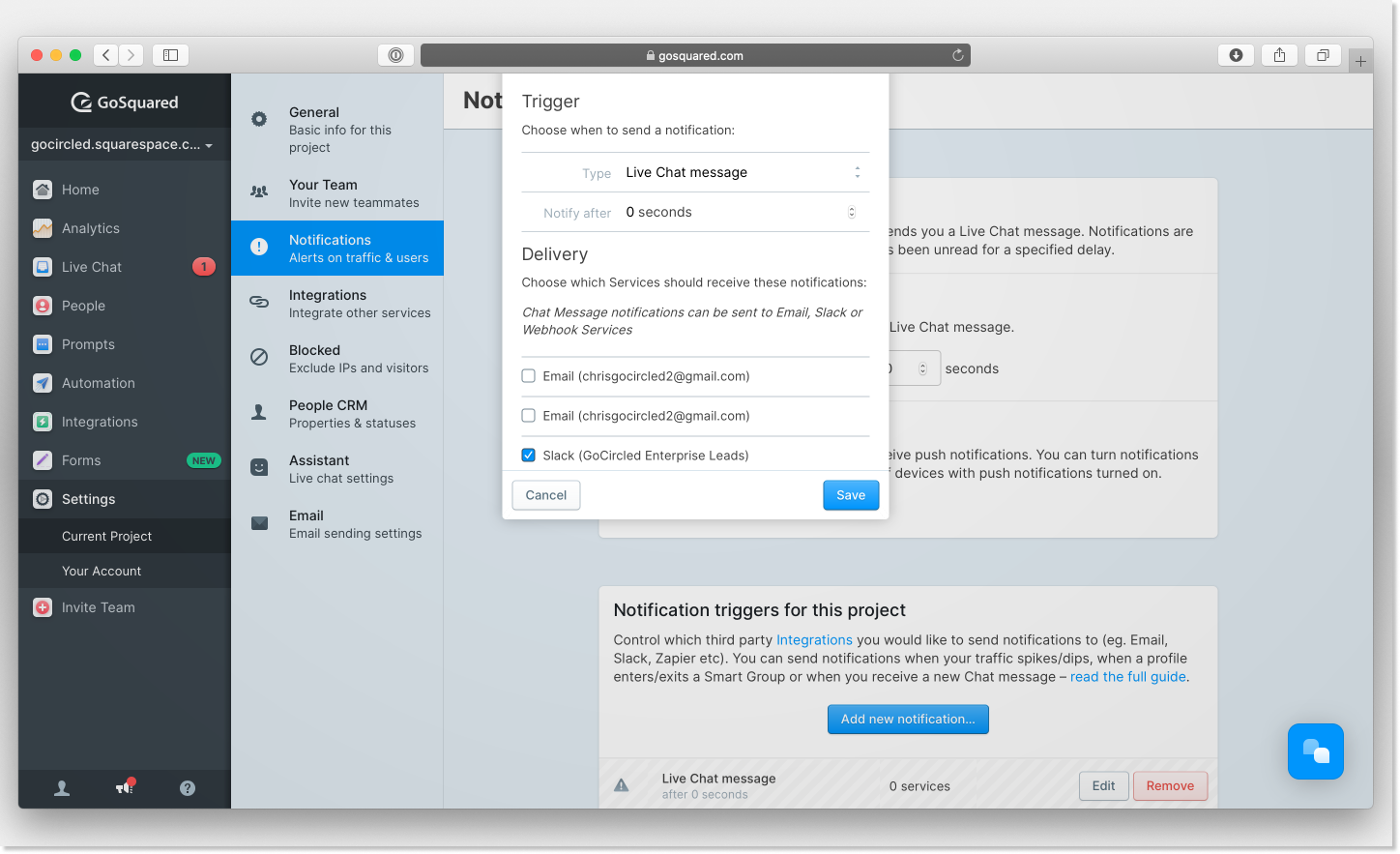Open the live chat widget bubble
The image size is (1400, 854).
(x=1316, y=751)
